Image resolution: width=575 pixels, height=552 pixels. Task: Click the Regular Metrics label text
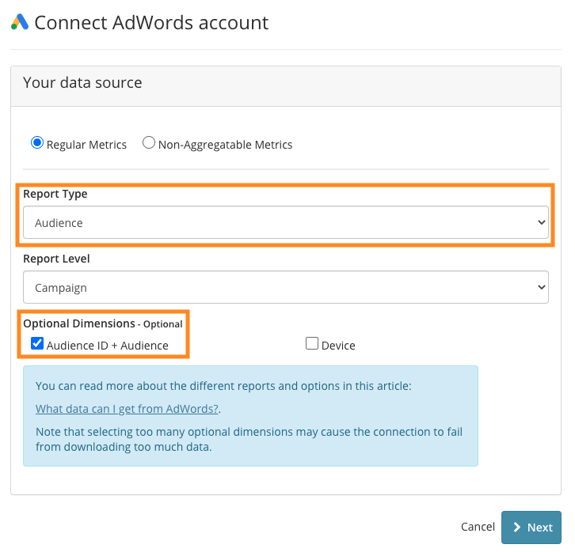point(87,145)
